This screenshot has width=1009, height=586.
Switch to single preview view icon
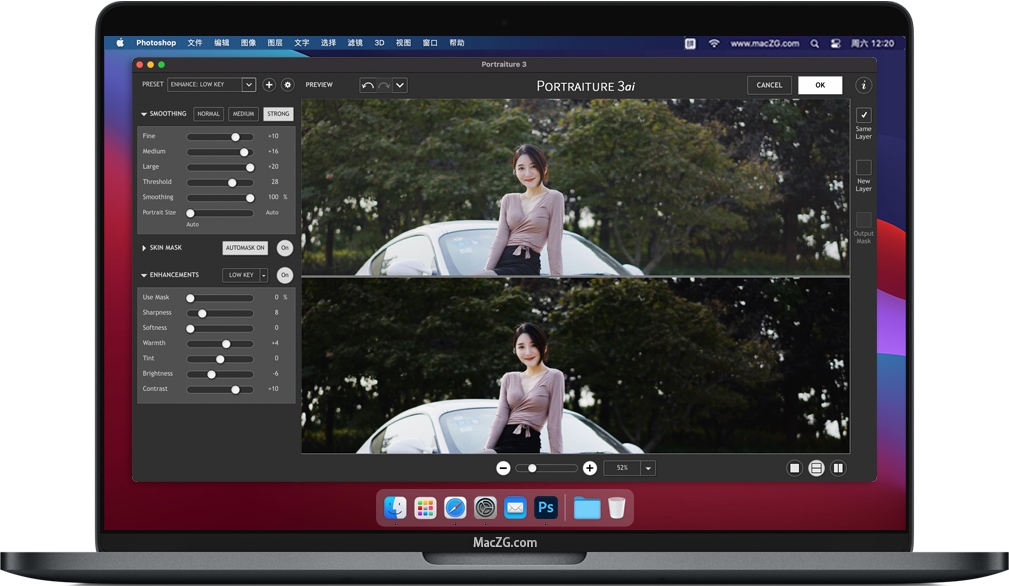point(794,468)
